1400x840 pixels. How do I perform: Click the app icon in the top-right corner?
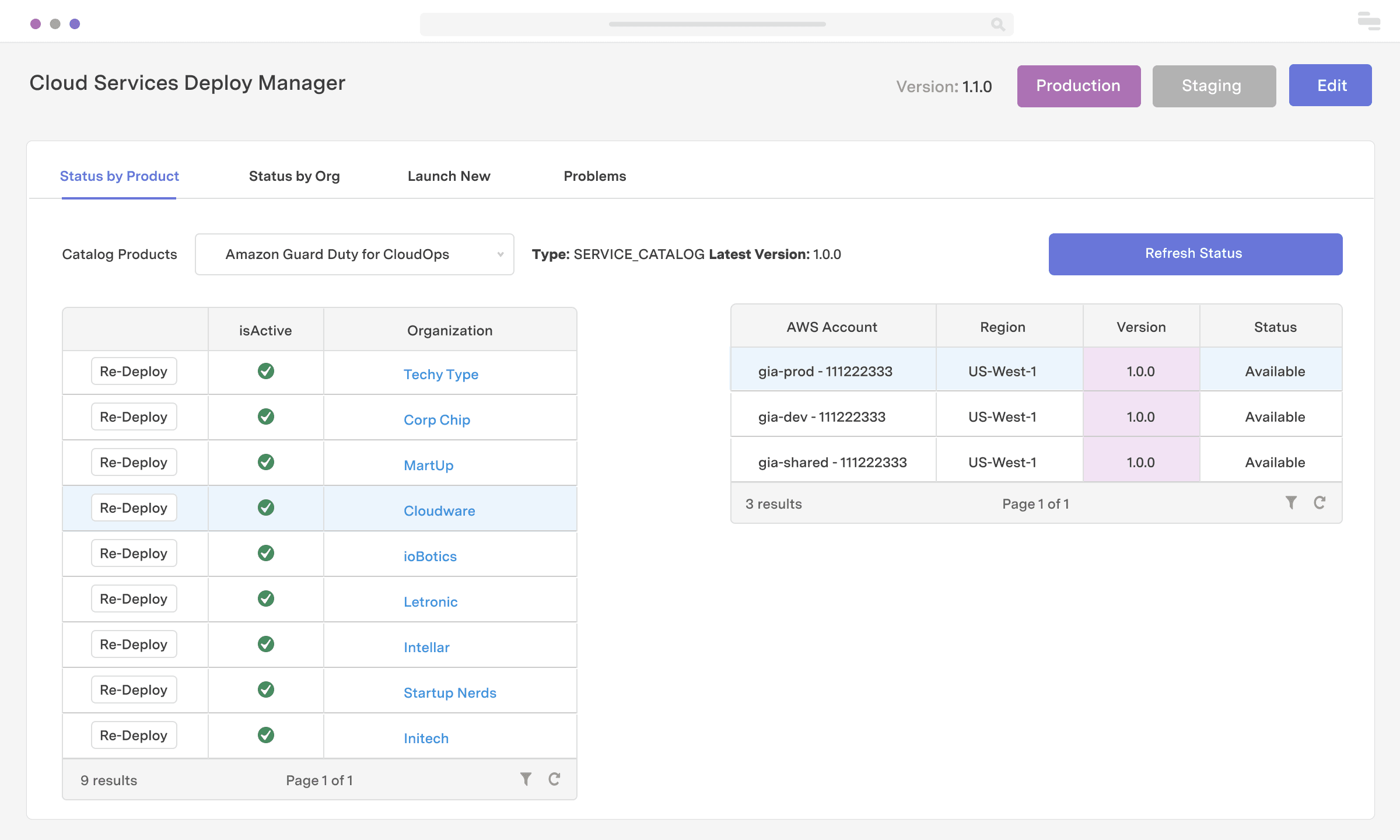tap(1368, 21)
